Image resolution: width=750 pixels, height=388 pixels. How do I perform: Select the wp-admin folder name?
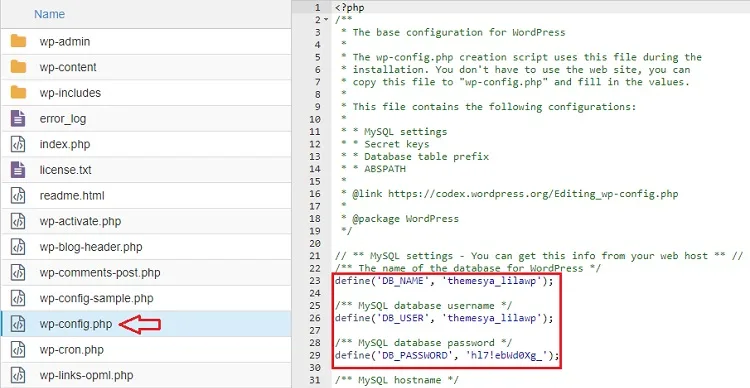[65, 42]
